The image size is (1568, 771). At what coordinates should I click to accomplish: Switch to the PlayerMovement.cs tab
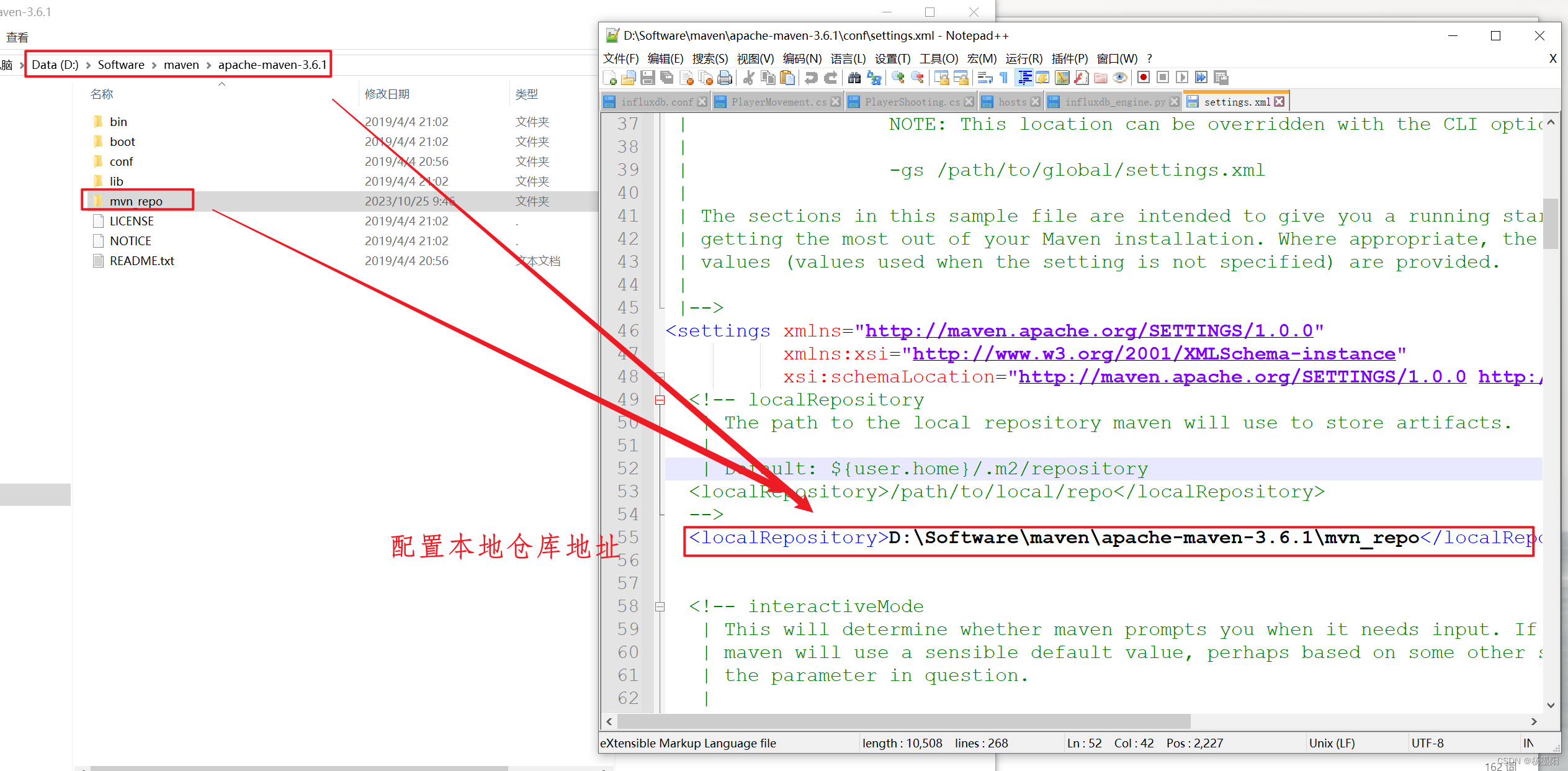tap(777, 102)
